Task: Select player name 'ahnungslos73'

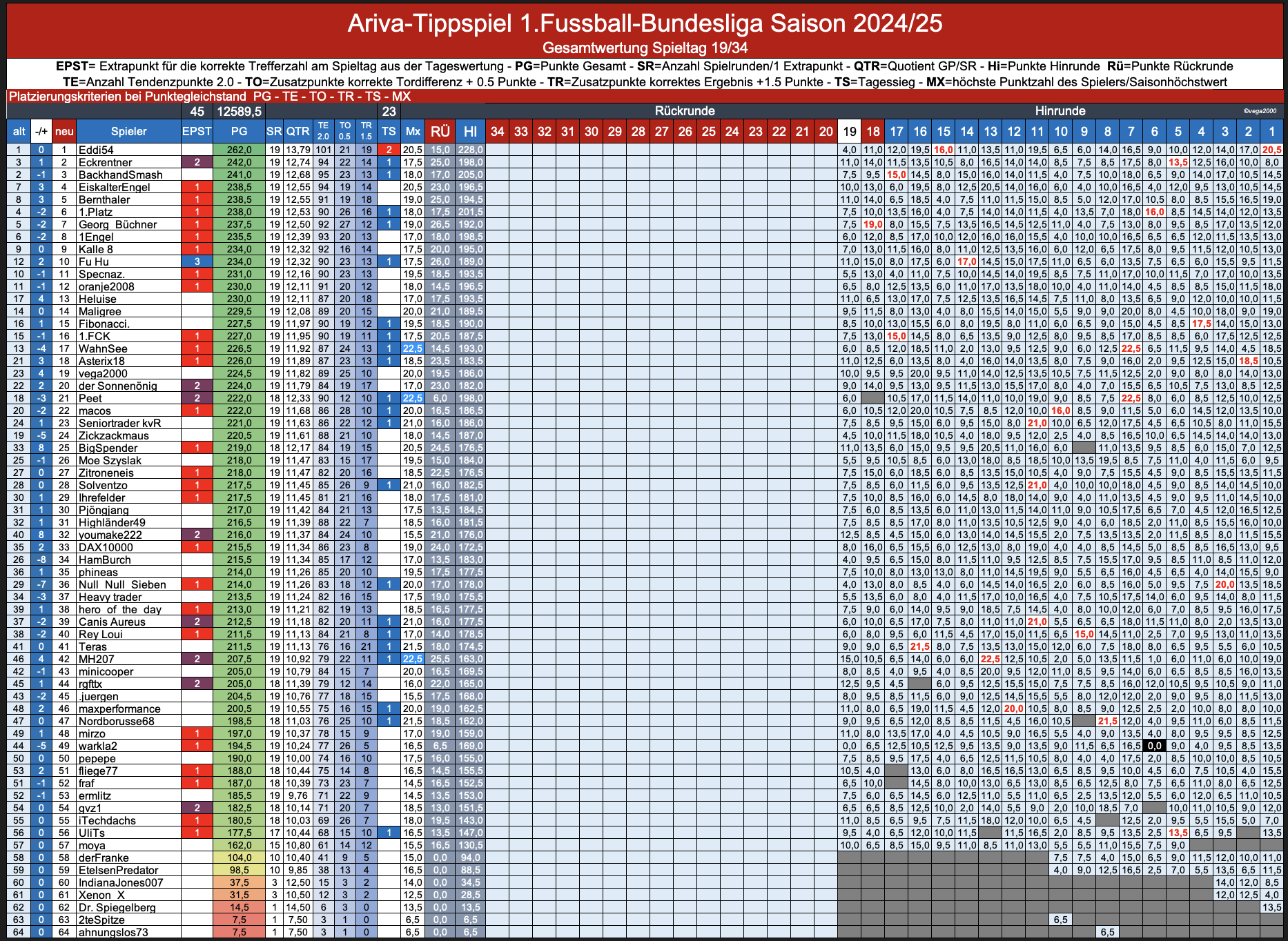Action: [113, 932]
